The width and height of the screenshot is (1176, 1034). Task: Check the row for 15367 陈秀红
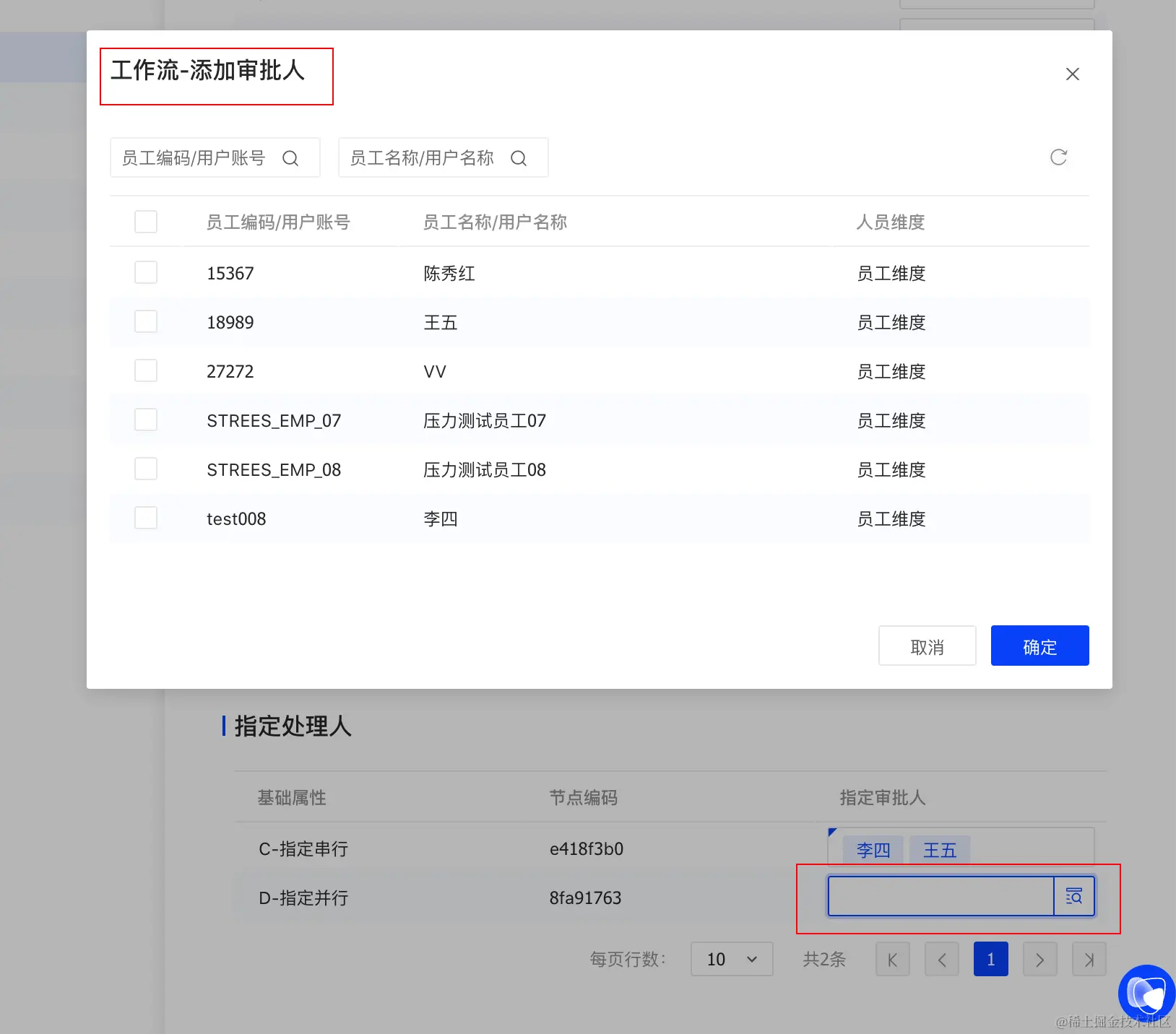[146, 272]
